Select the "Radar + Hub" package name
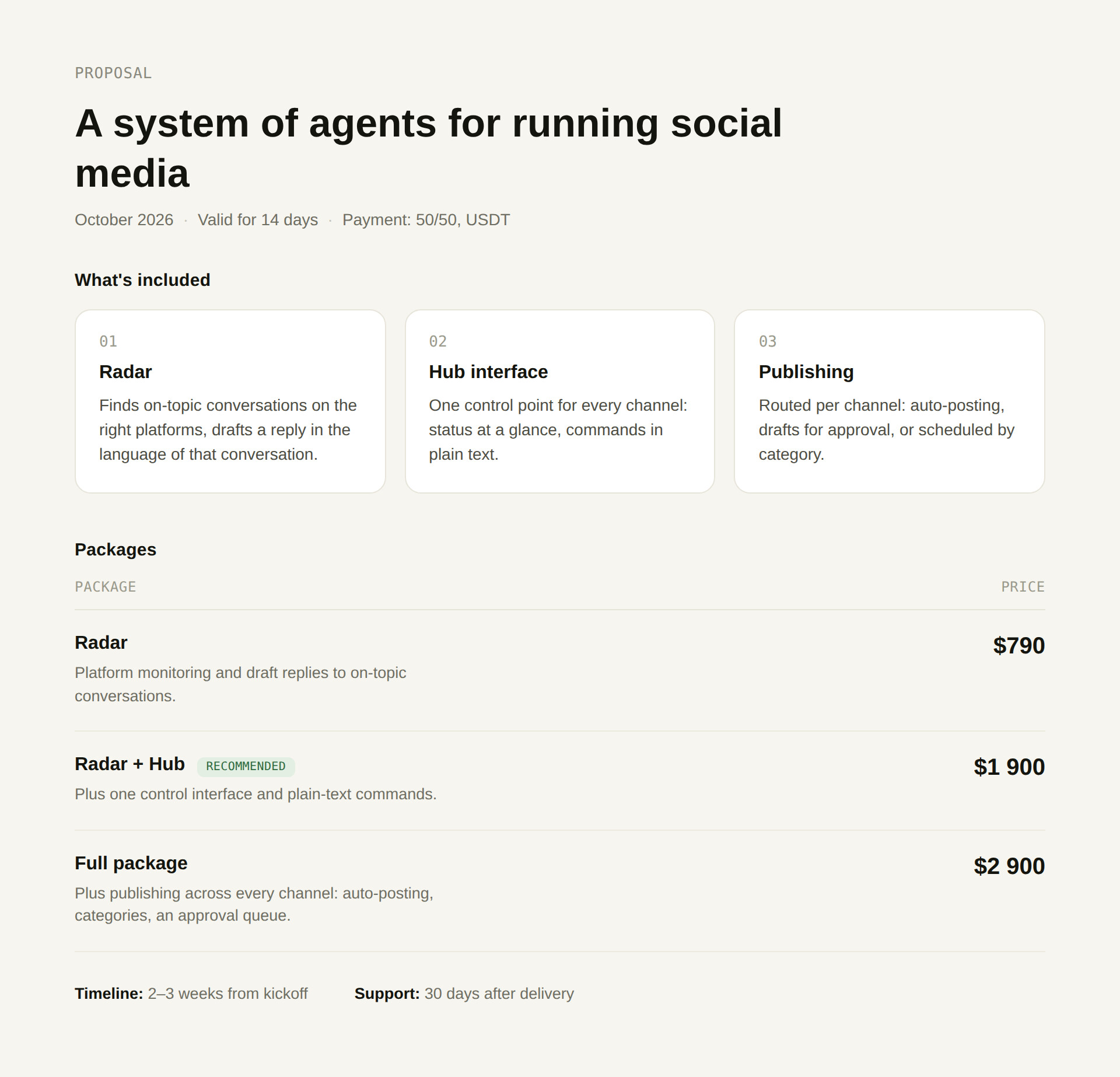This screenshot has width=1120, height=1077. (129, 764)
